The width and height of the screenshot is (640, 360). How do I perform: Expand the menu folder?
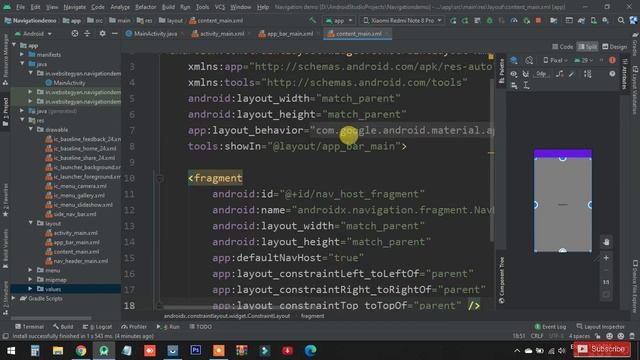coord(31,270)
